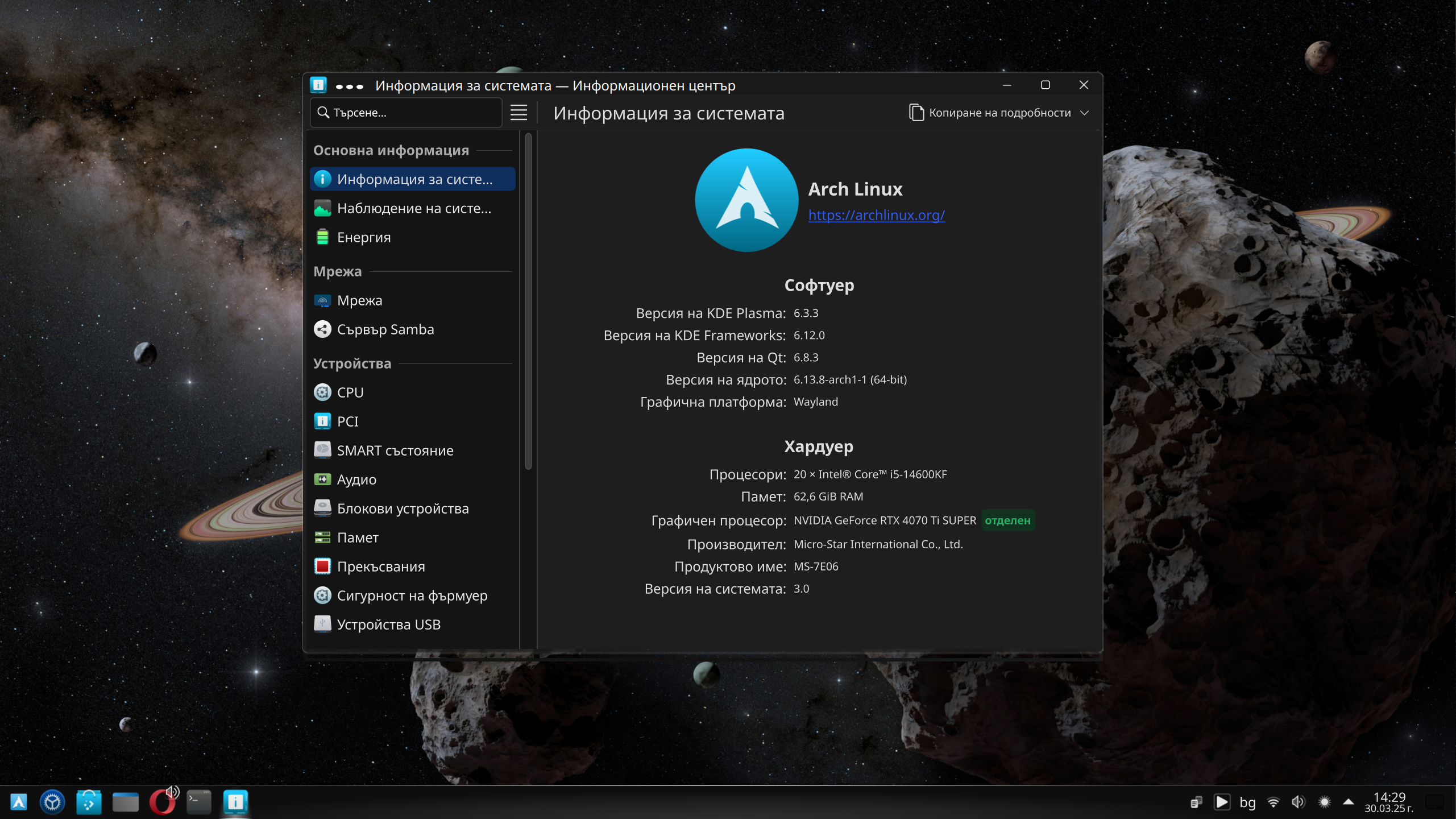Image resolution: width=1456 pixels, height=819 pixels.
Task: Open the CPU devices entry
Action: click(413, 392)
